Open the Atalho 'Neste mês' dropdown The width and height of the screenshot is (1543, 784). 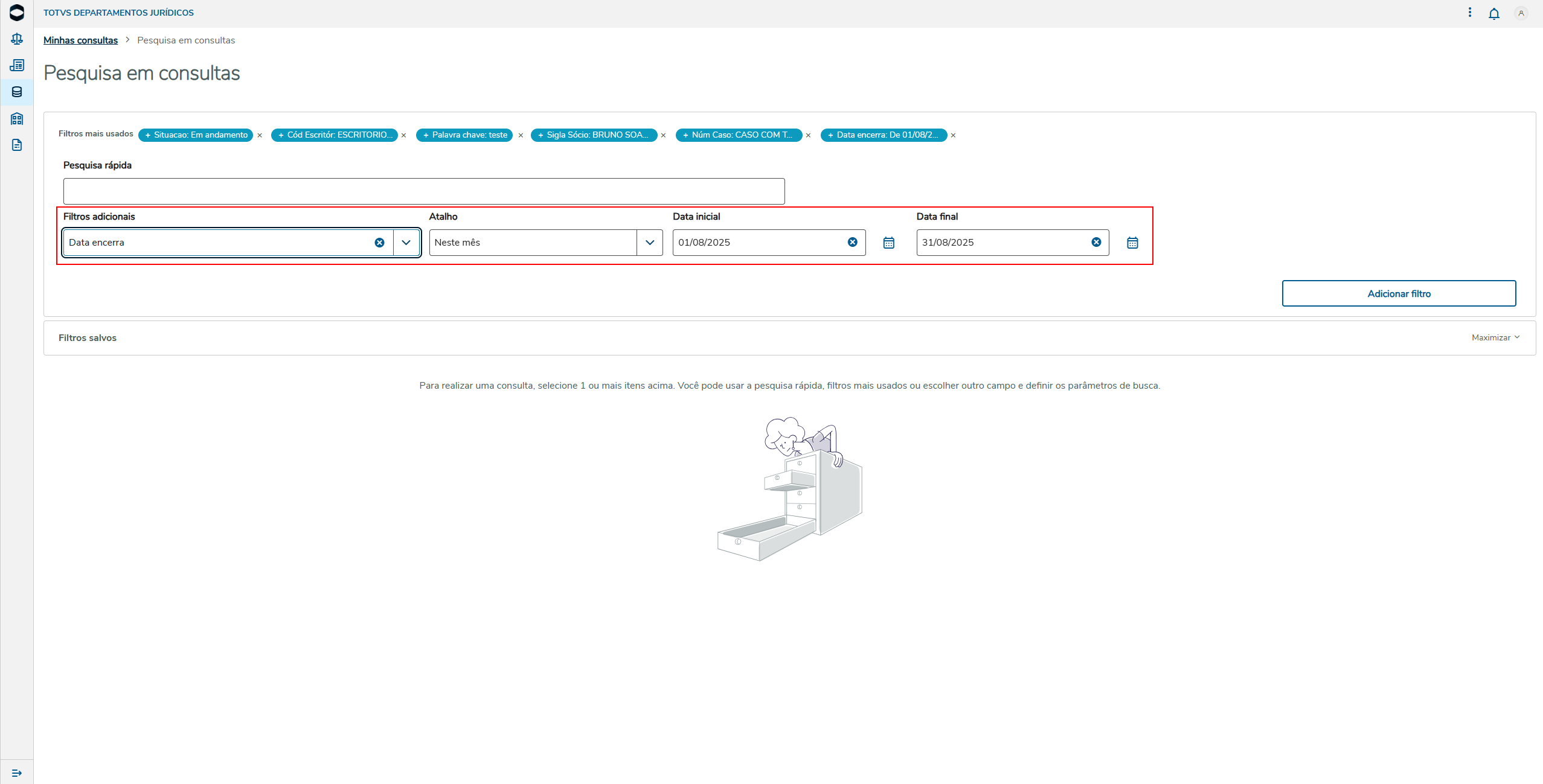pos(649,243)
